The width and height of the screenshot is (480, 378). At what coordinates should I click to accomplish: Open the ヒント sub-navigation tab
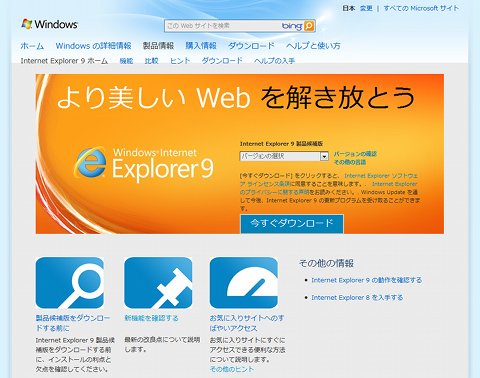pyautogui.click(x=180, y=61)
